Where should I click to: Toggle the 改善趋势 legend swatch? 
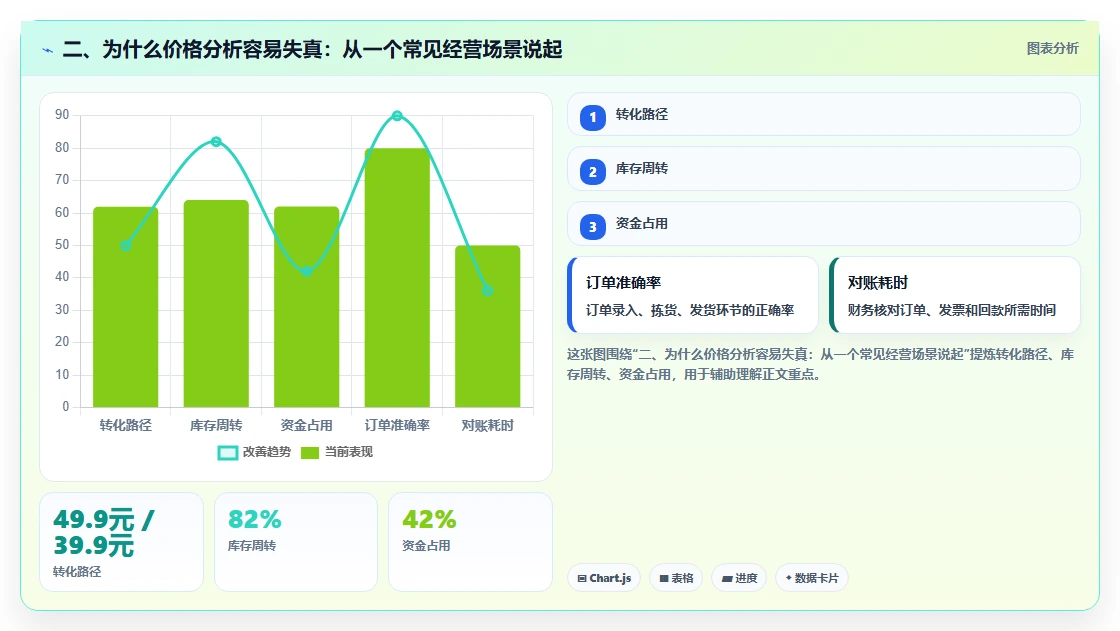(x=228, y=452)
